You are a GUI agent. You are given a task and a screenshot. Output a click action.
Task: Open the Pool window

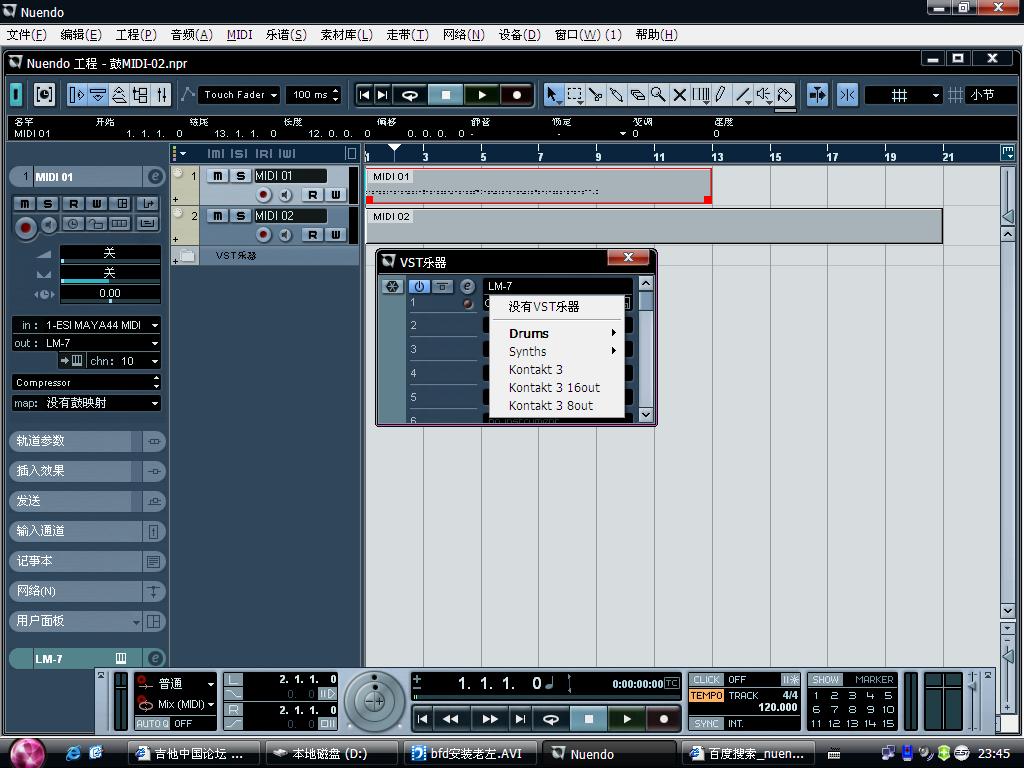click(140, 95)
